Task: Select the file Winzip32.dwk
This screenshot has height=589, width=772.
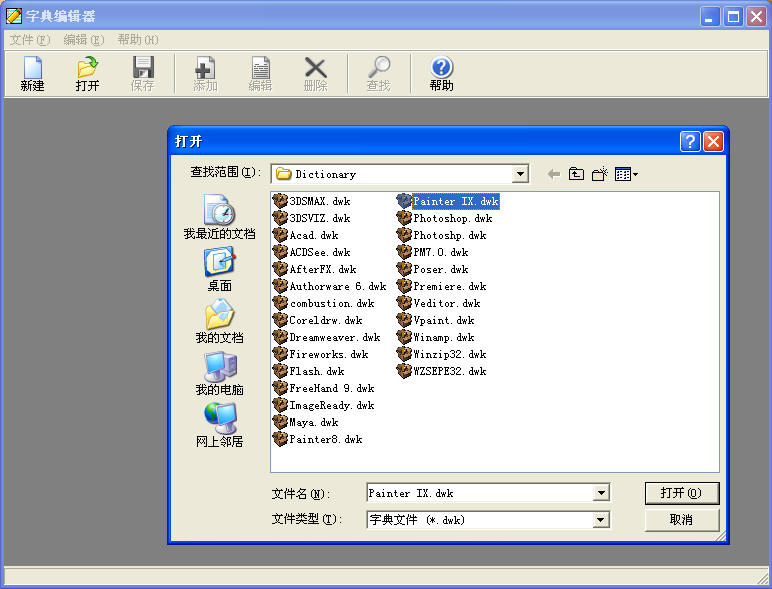Action: 442,354
